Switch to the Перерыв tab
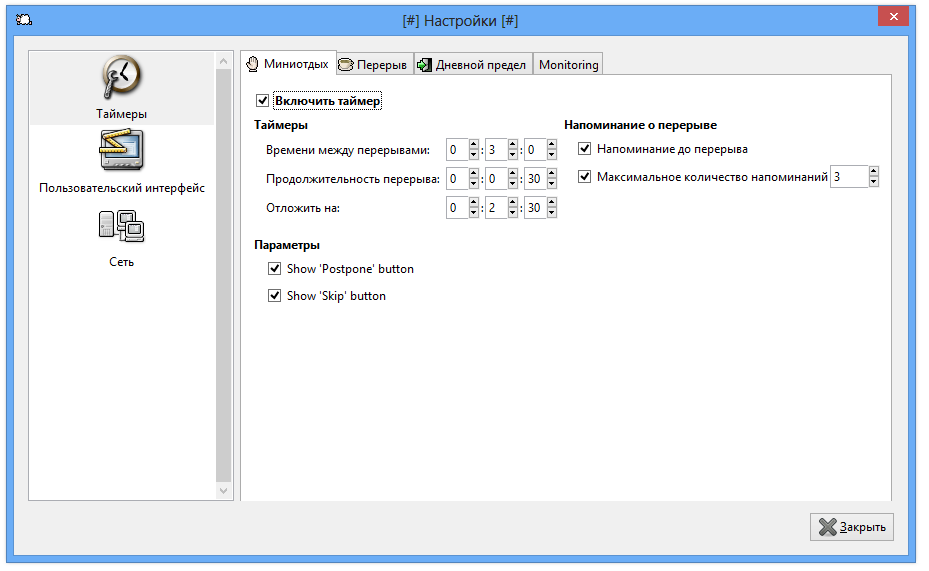Viewport: 929px width, 571px height. [374, 65]
